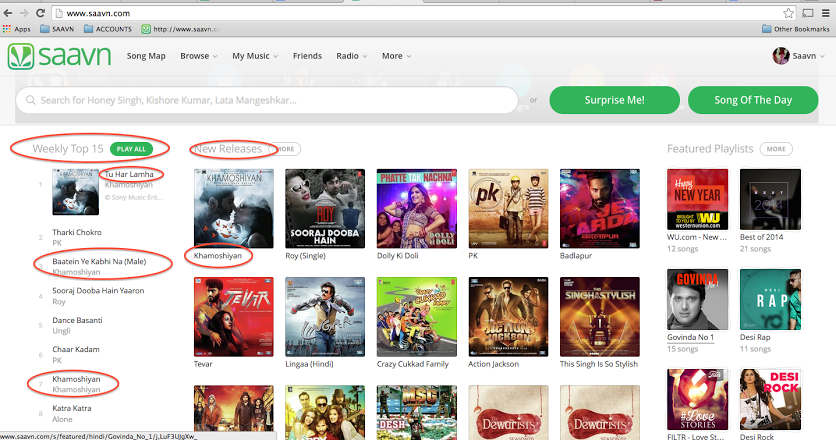836x440 pixels.
Task: Open the Chrome hamburger menu
Action: pyautogui.click(x=825, y=13)
